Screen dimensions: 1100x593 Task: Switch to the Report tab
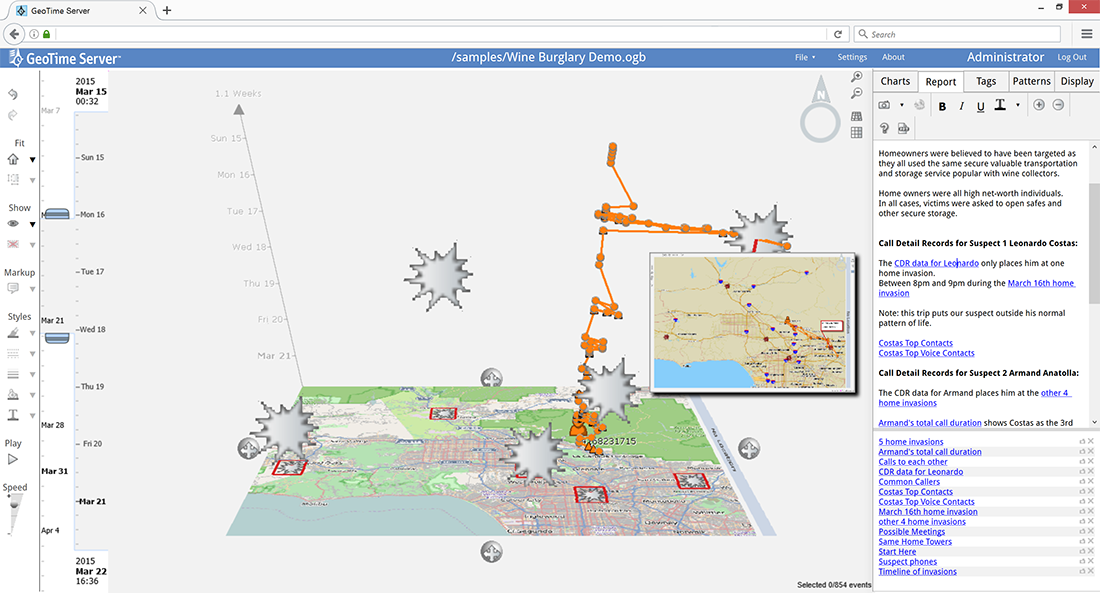(x=941, y=81)
